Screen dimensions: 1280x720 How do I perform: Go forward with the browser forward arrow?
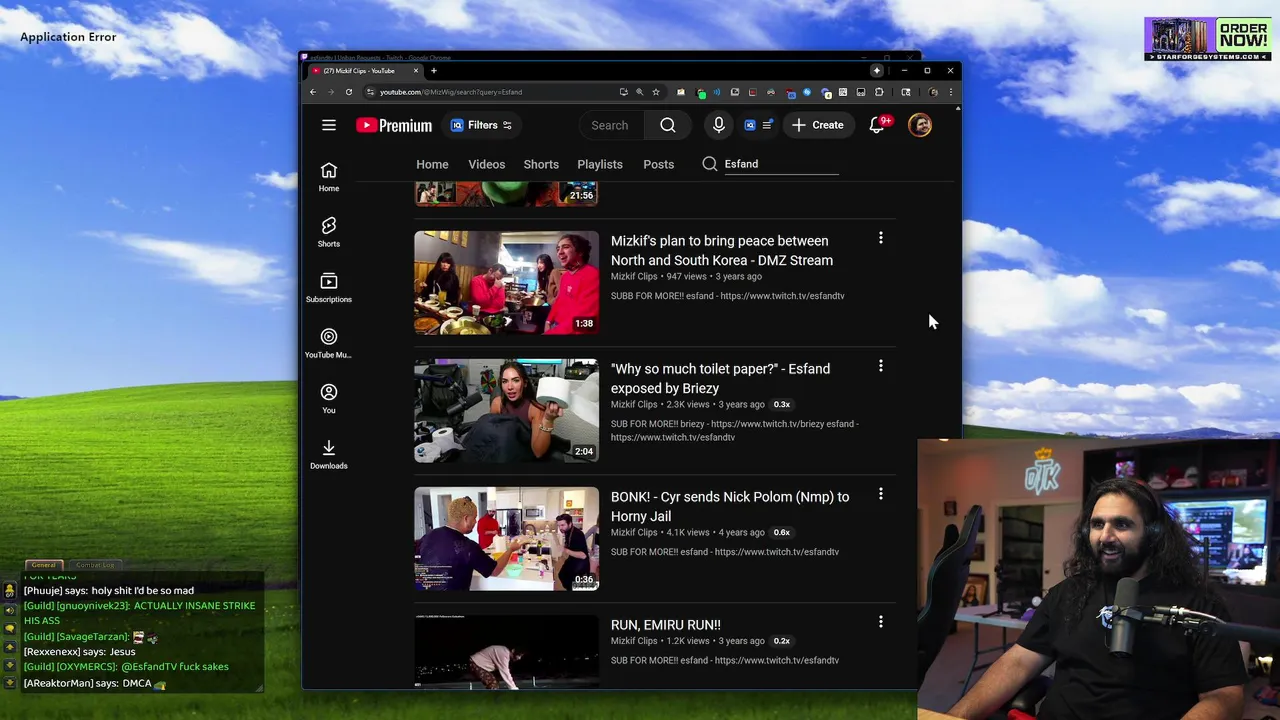[331, 92]
